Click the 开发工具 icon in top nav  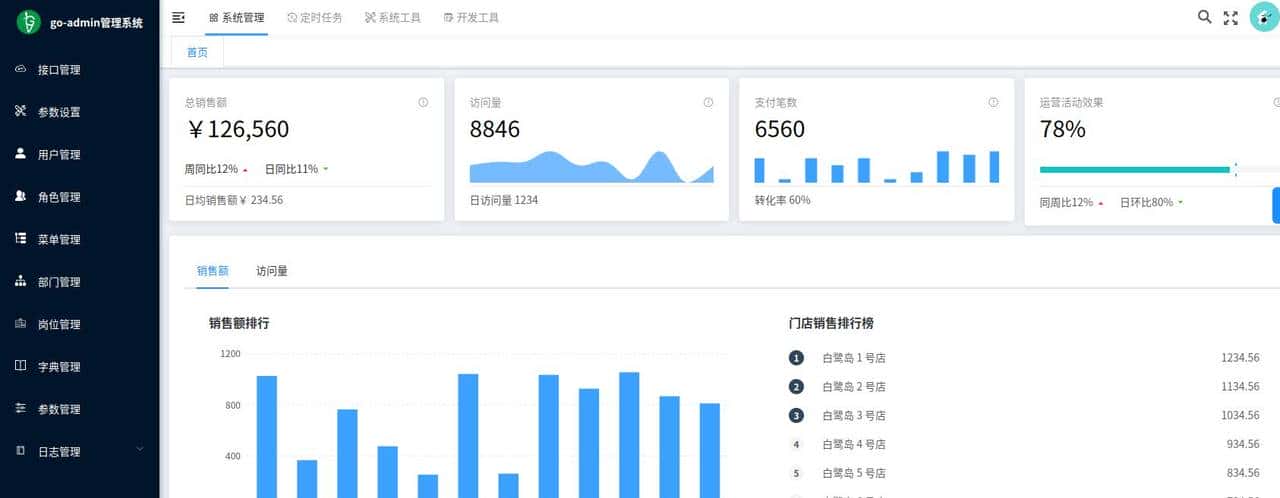448,17
